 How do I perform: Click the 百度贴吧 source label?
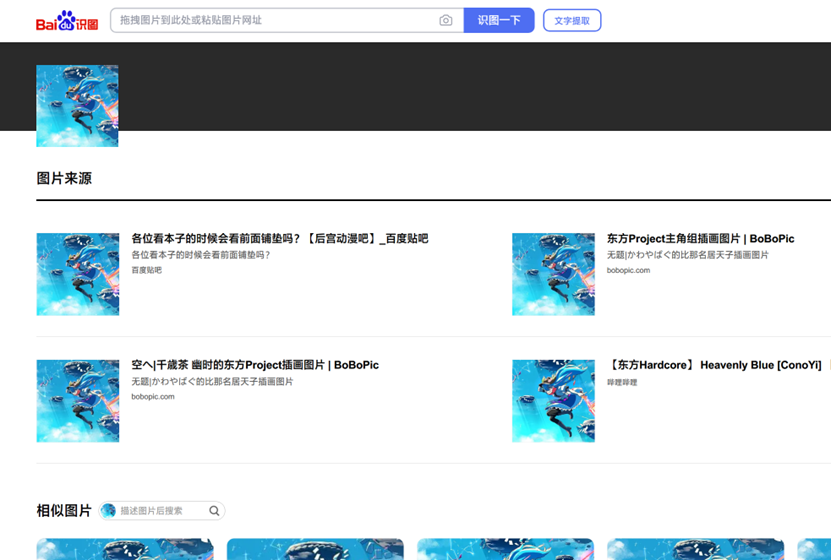tap(147, 270)
